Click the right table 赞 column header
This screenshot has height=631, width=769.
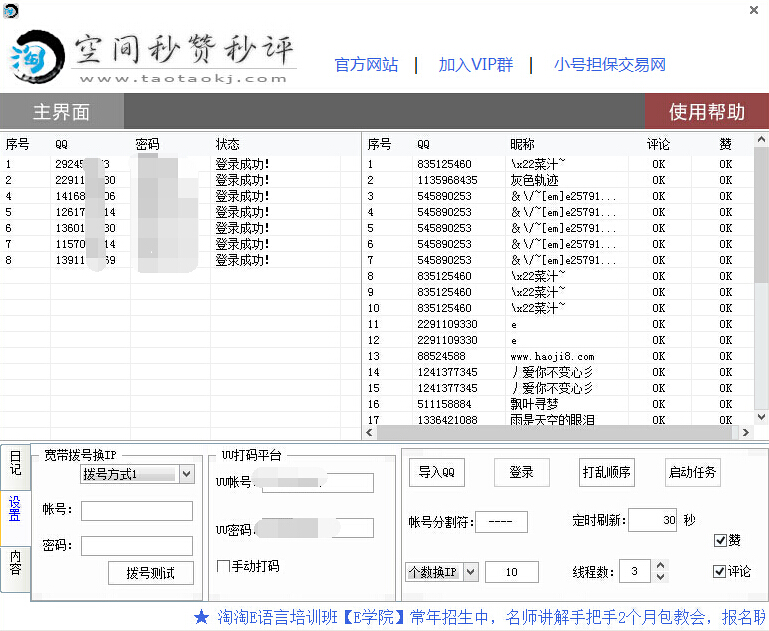click(x=725, y=144)
